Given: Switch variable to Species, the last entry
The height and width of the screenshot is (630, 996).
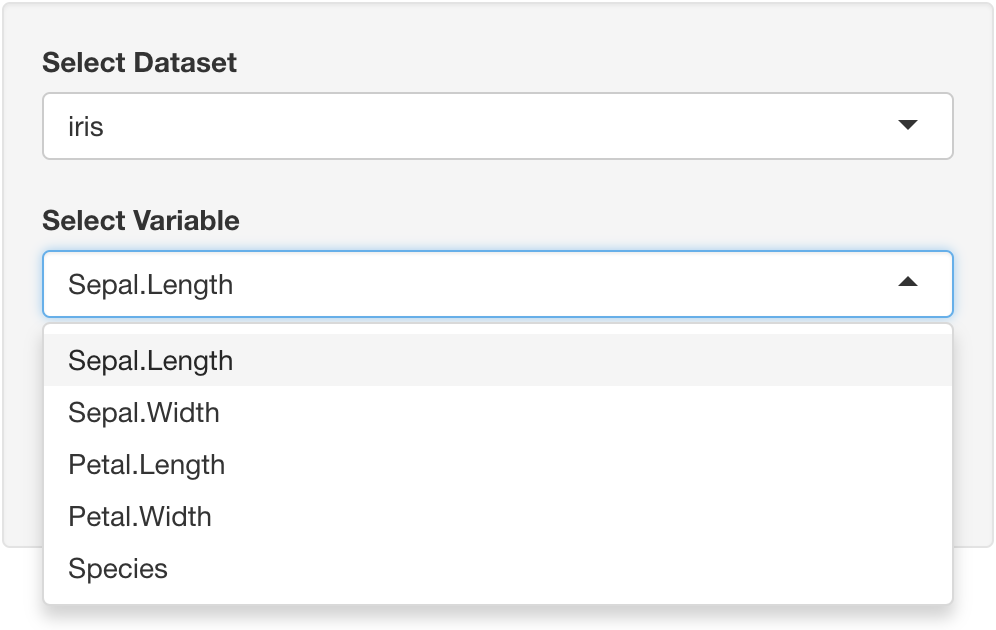Looking at the screenshot, I should (x=117, y=568).
